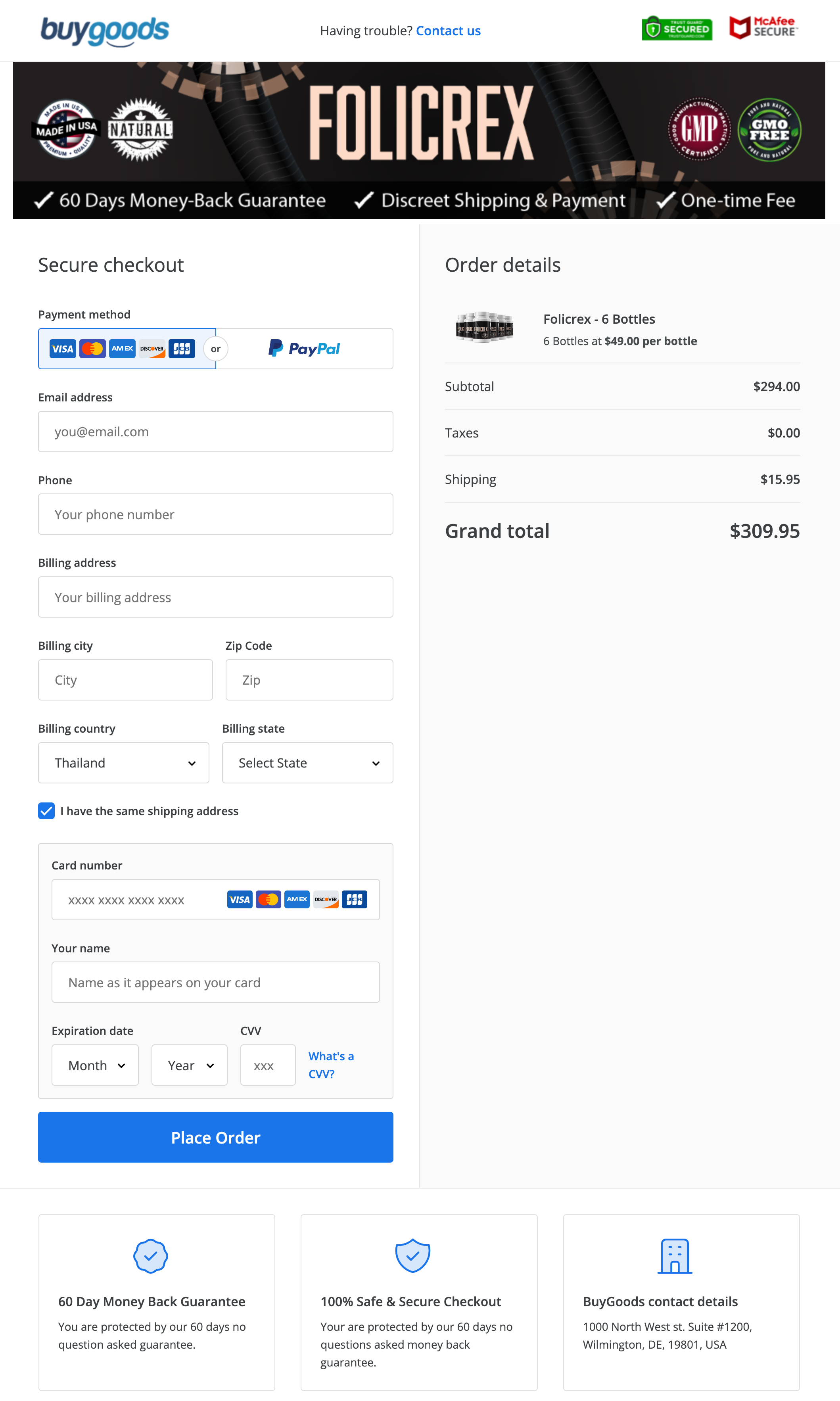Click Amex icon in payment method tab
The image size is (840, 1401).
coord(122,349)
